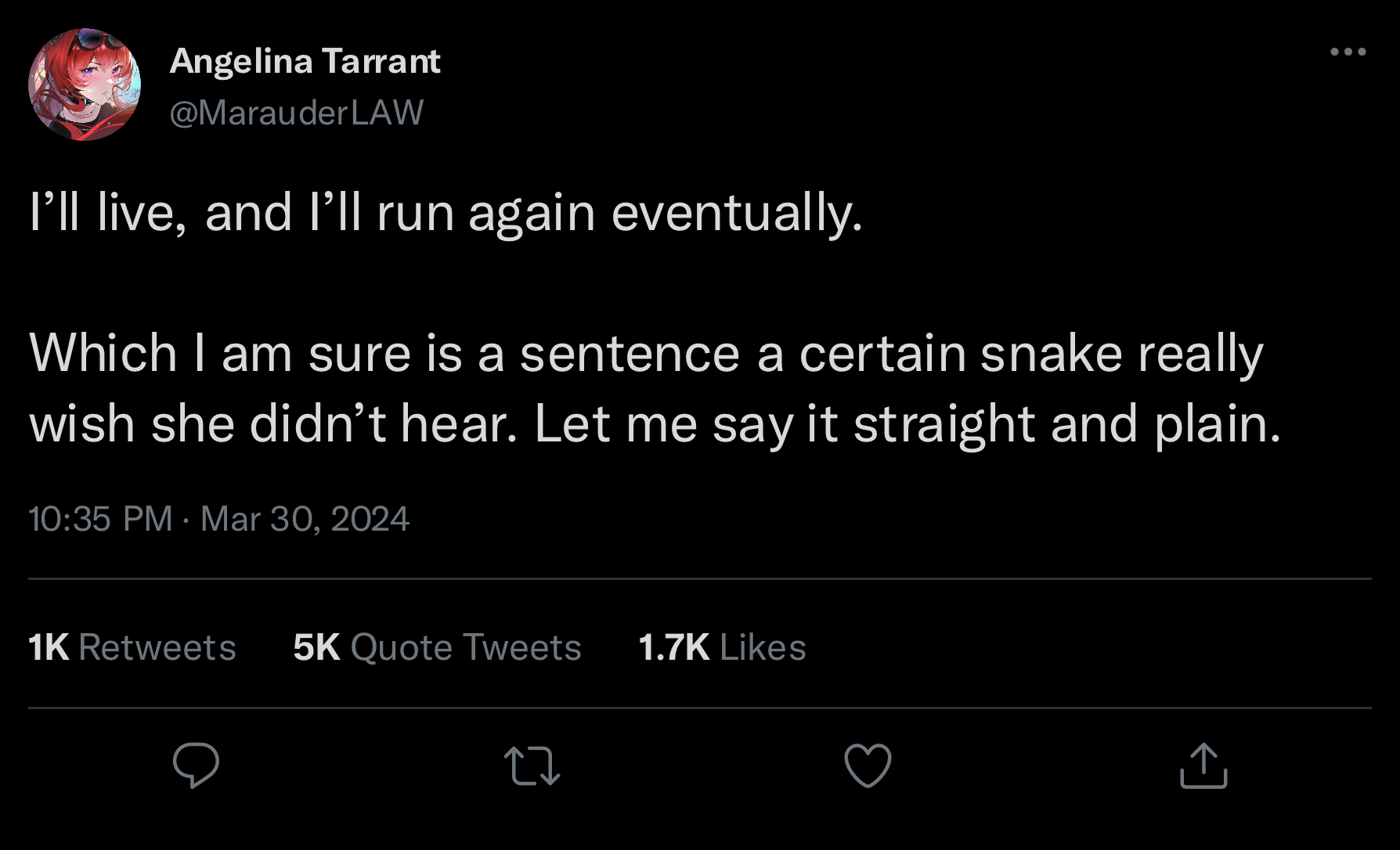Show the 1.7K Likes list

tap(722, 647)
